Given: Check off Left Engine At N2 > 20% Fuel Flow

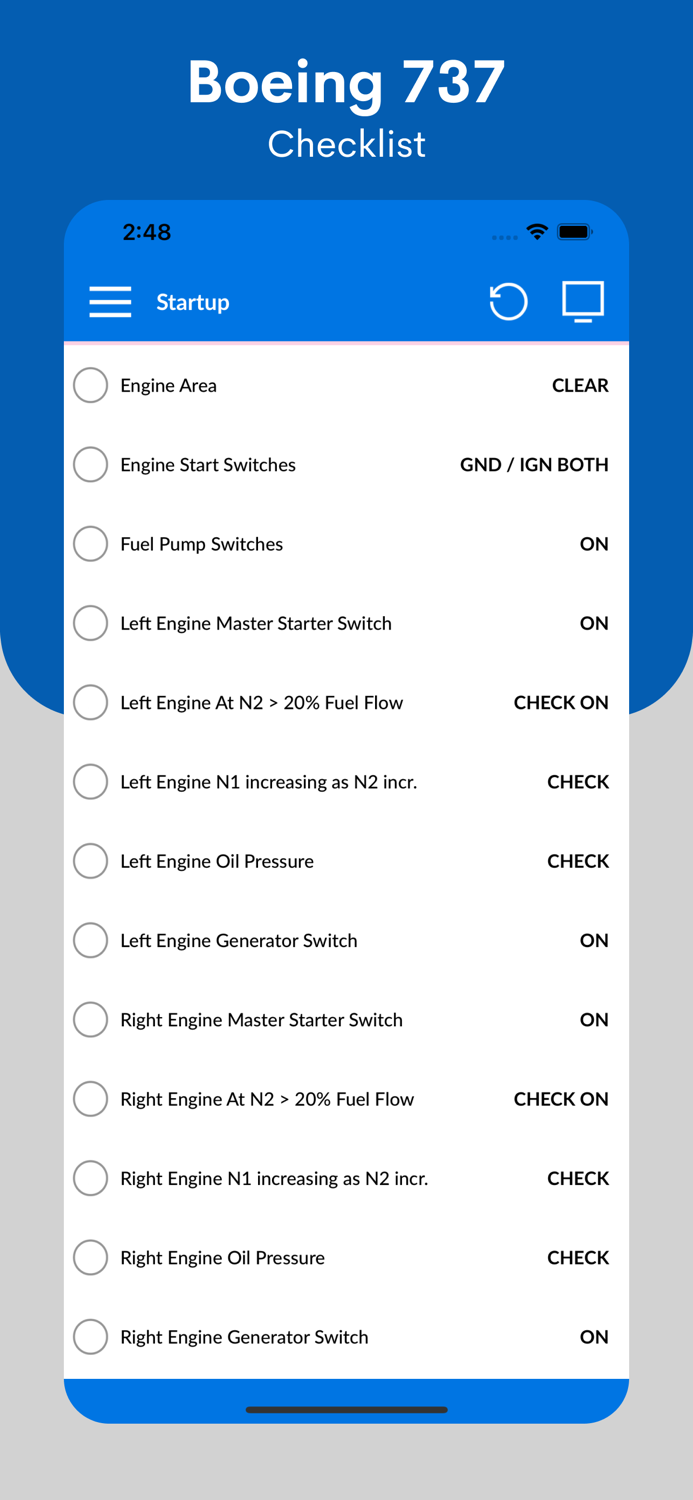Looking at the screenshot, I should (x=90, y=702).
